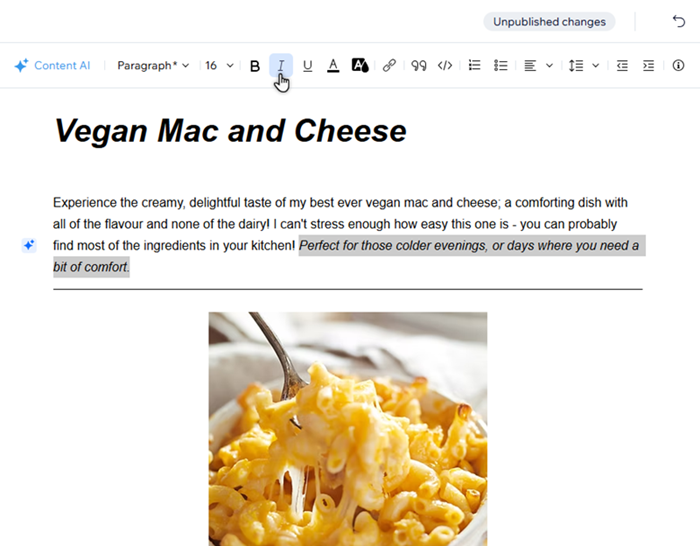Open the info icon in toolbar
Viewport: 700px width, 546px height.
[x=678, y=66]
